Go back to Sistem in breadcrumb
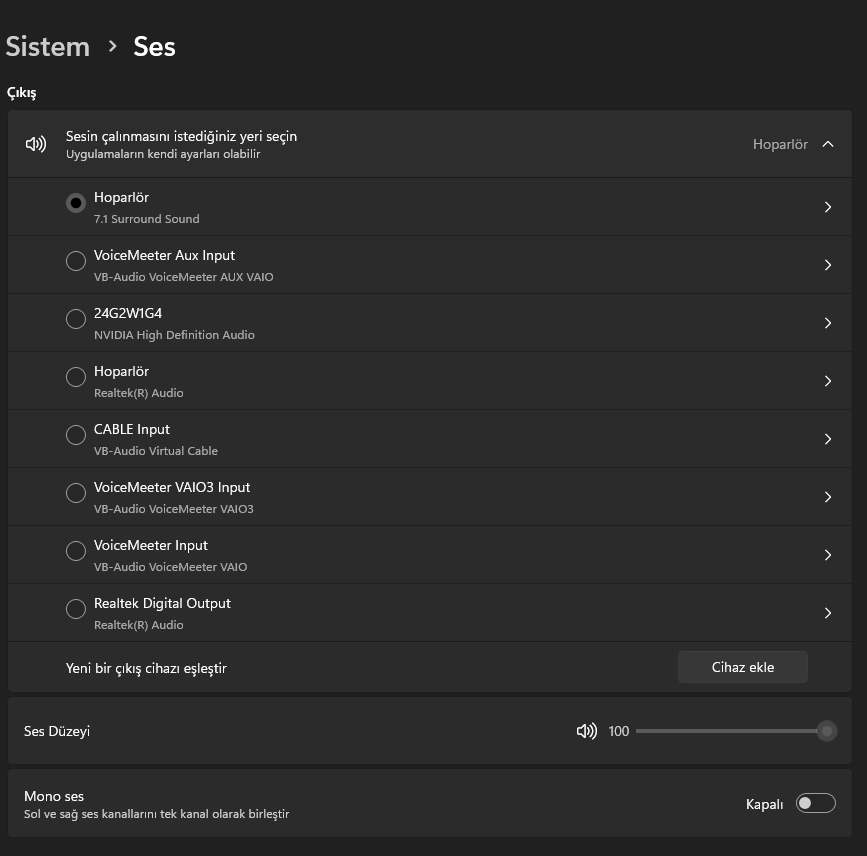This screenshot has height=856, width=867. [x=48, y=46]
